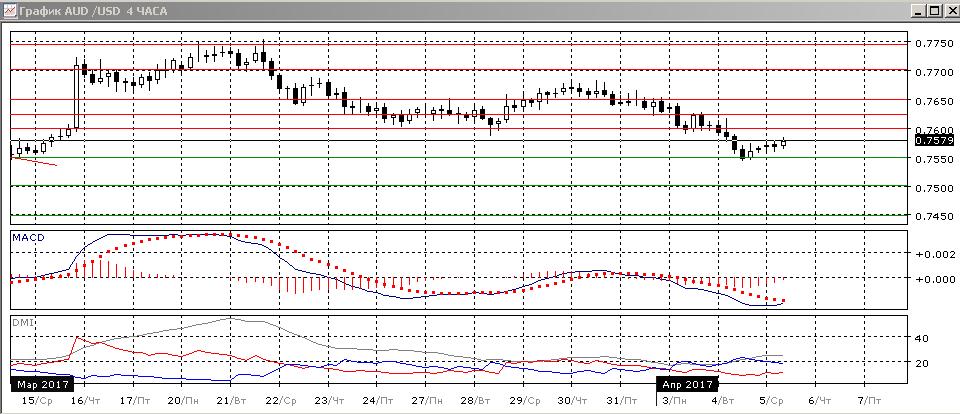Click the current price label 0.7579

point(934,140)
